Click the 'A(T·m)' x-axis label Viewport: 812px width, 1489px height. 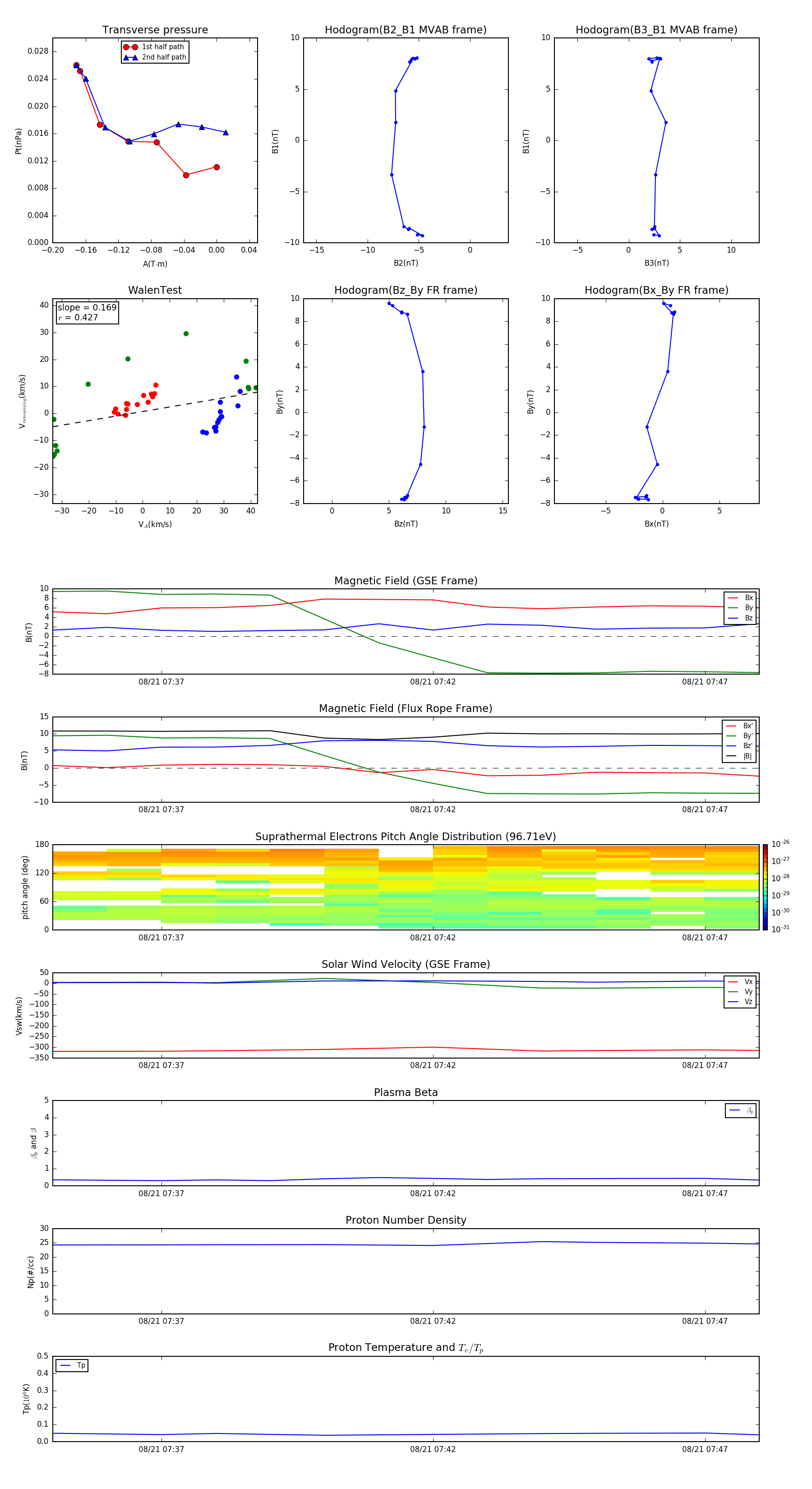(155, 264)
